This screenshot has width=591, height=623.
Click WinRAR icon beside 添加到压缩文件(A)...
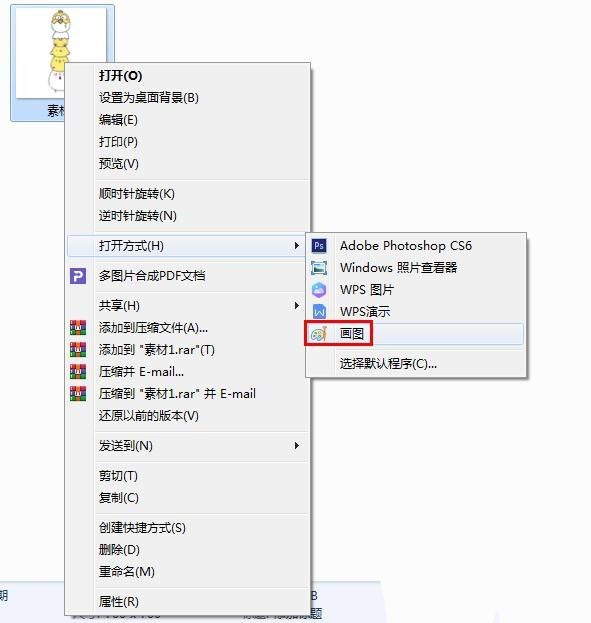coord(78,327)
